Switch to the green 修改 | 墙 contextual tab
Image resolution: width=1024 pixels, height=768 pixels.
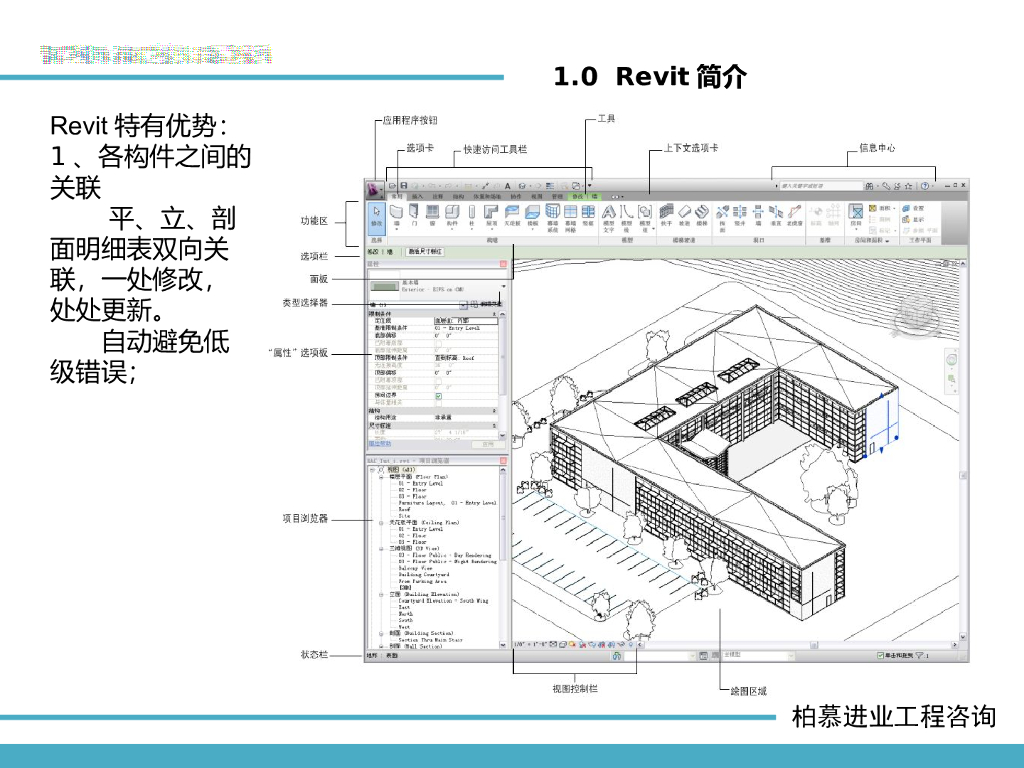(x=586, y=197)
